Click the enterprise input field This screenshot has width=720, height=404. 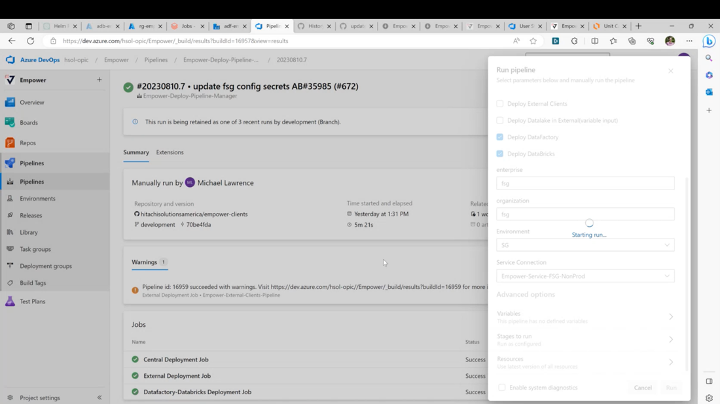pyautogui.click(x=585, y=183)
